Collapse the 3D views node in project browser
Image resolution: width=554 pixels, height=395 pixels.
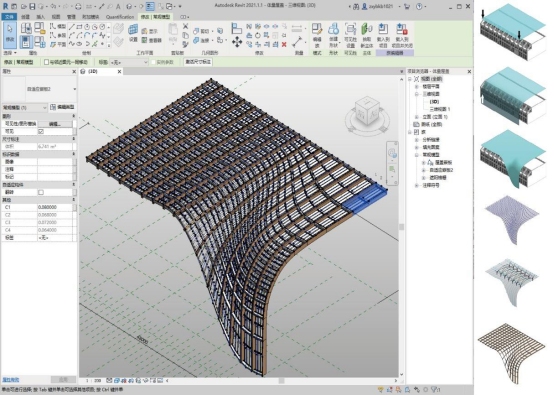(417, 94)
